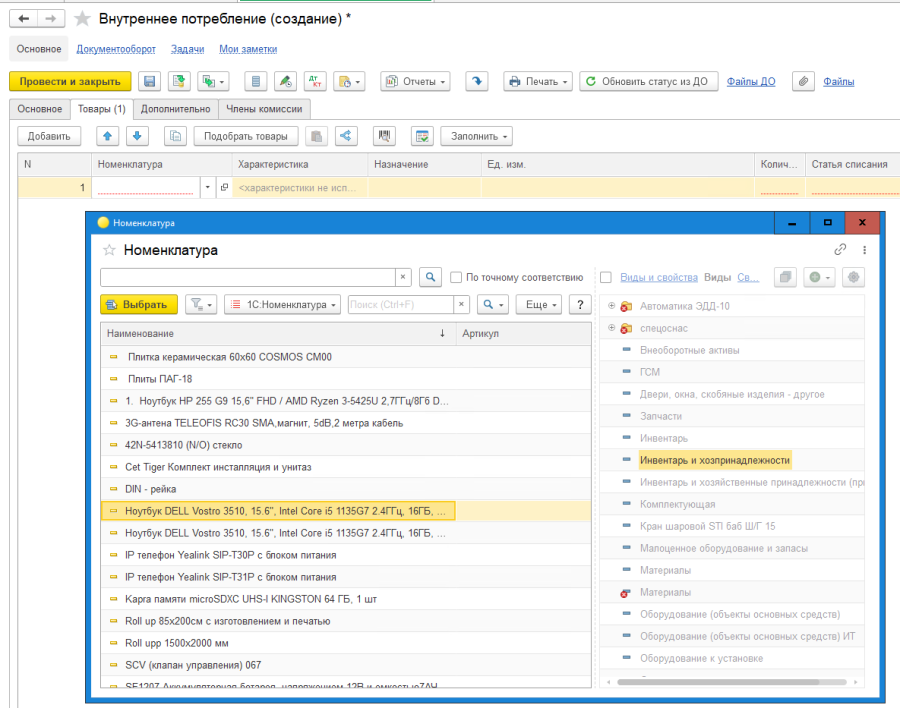Viewport: 900px width, 708px height.
Task: Enable the По точному соответствию checkbox
Action: 456,277
